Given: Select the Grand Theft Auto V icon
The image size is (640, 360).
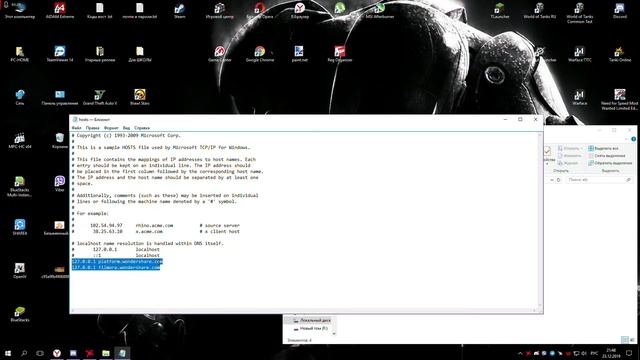Looking at the screenshot, I should point(100,97).
